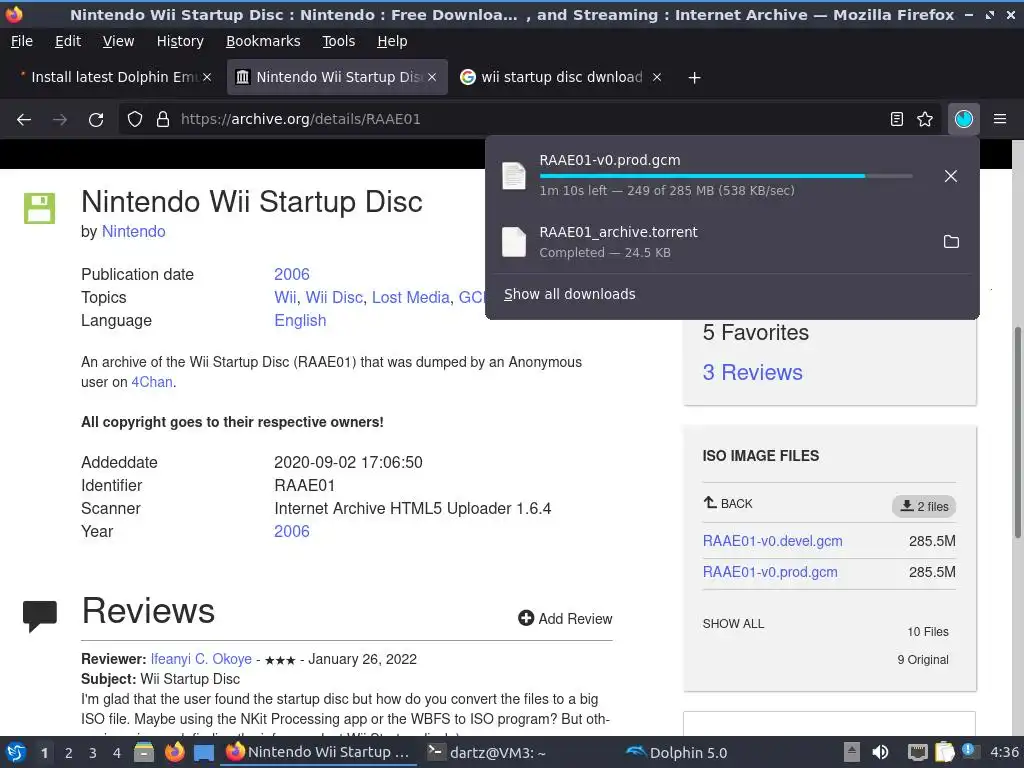Download all via 2 files button

coord(923,506)
